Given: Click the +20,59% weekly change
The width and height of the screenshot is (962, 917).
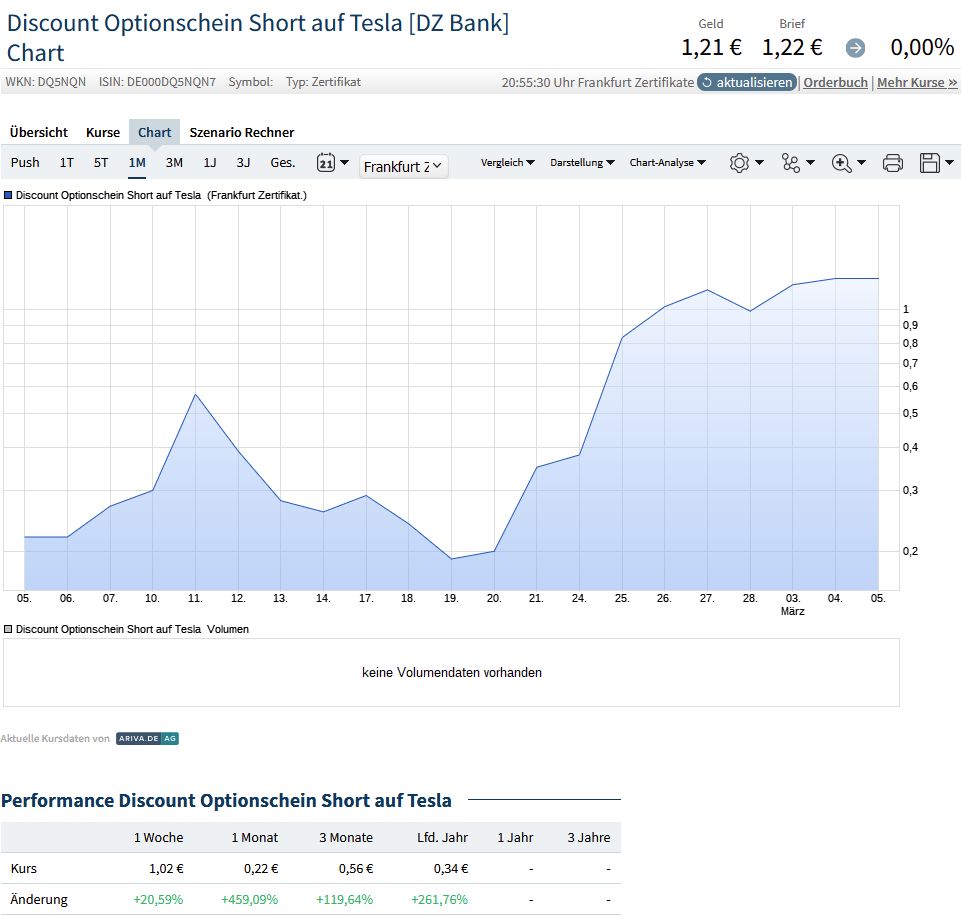Looking at the screenshot, I should [x=158, y=900].
